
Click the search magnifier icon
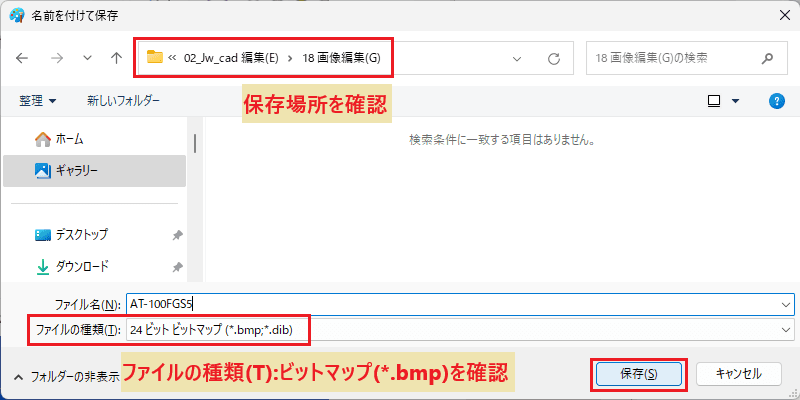[x=767, y=58]
